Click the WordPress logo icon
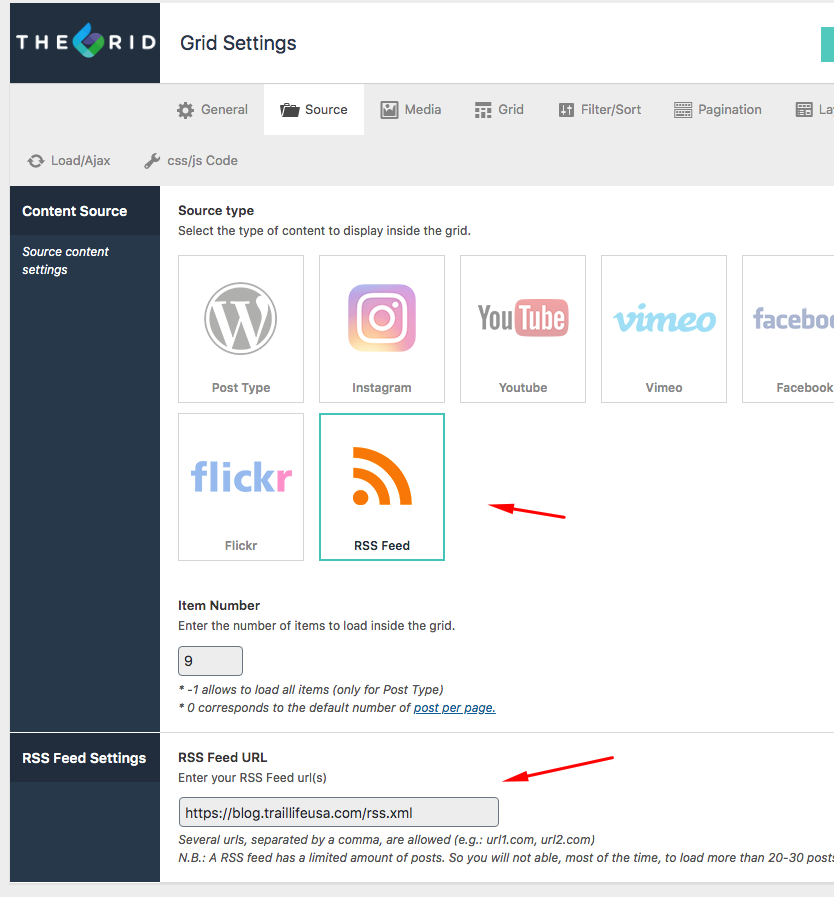 tap(241, 319)
